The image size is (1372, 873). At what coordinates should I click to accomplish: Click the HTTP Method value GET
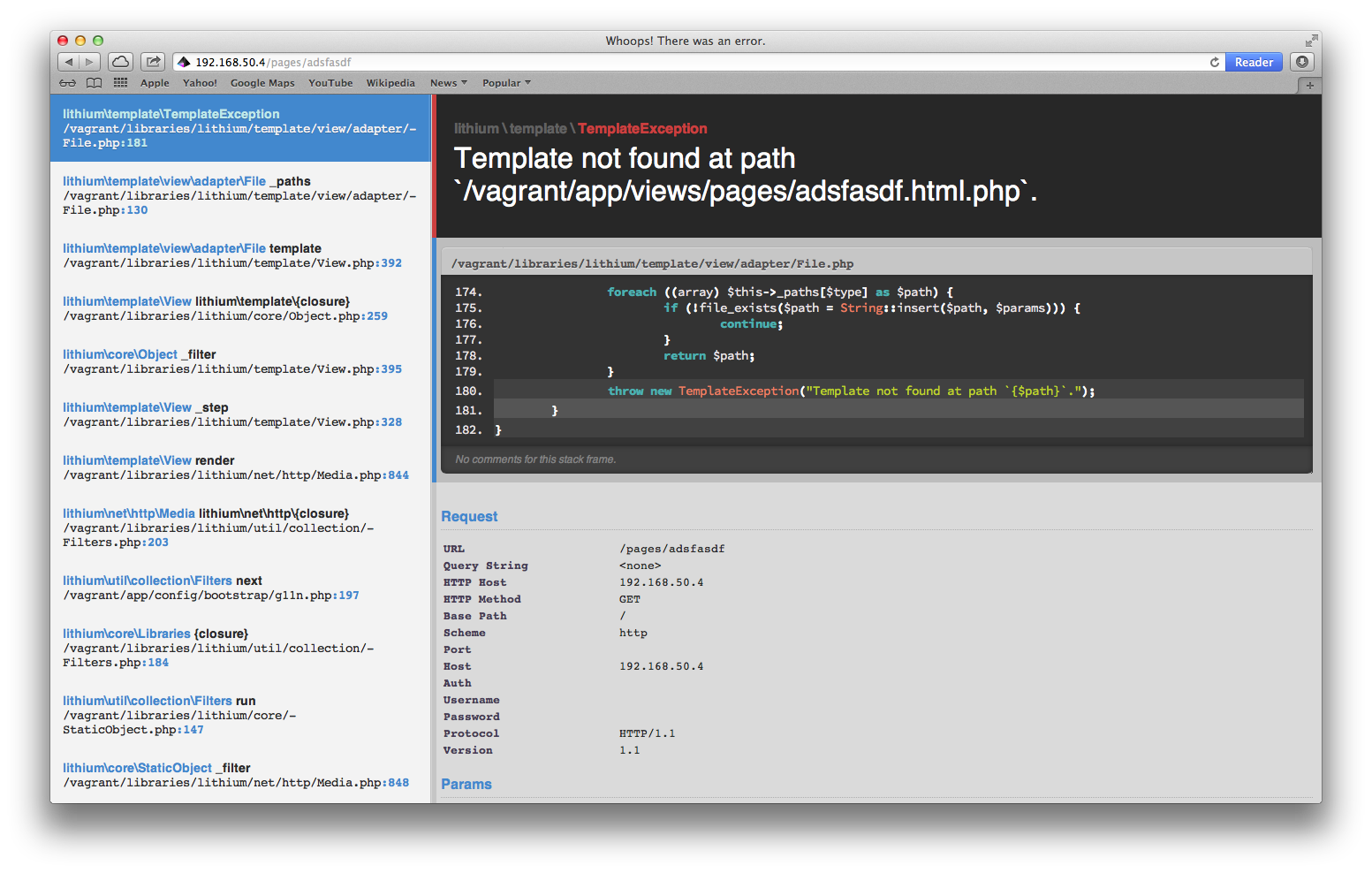(630, 599)
